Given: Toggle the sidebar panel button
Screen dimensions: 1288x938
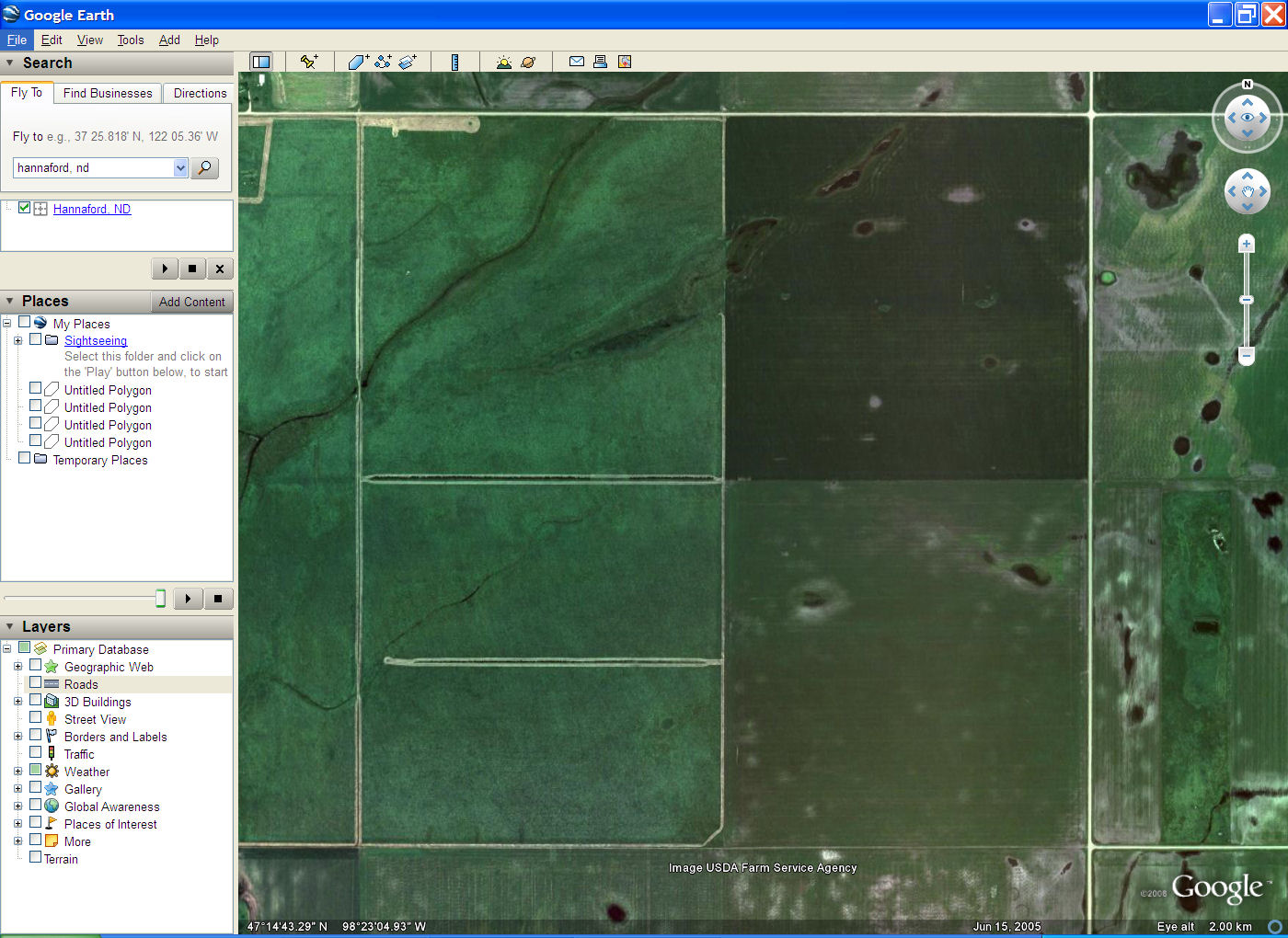Looking at the screenshot, I should (261, 62).
